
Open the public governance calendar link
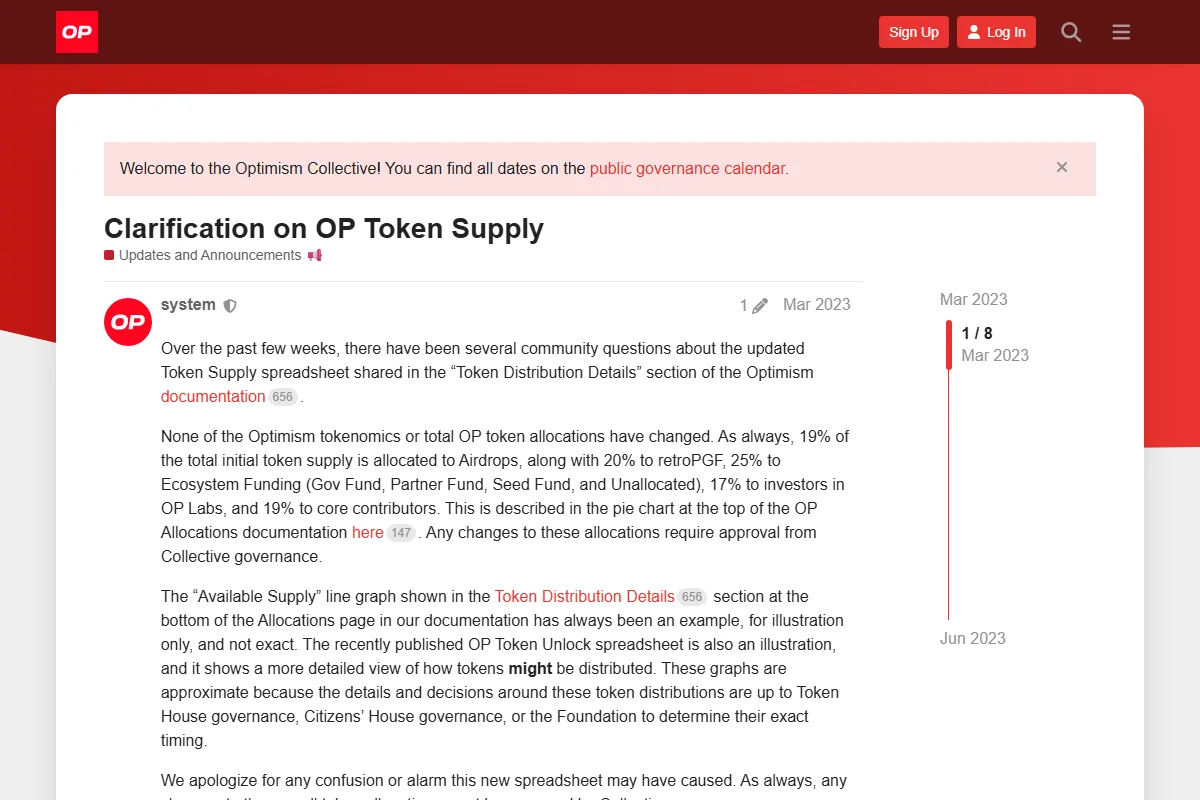tap(687, 169)
